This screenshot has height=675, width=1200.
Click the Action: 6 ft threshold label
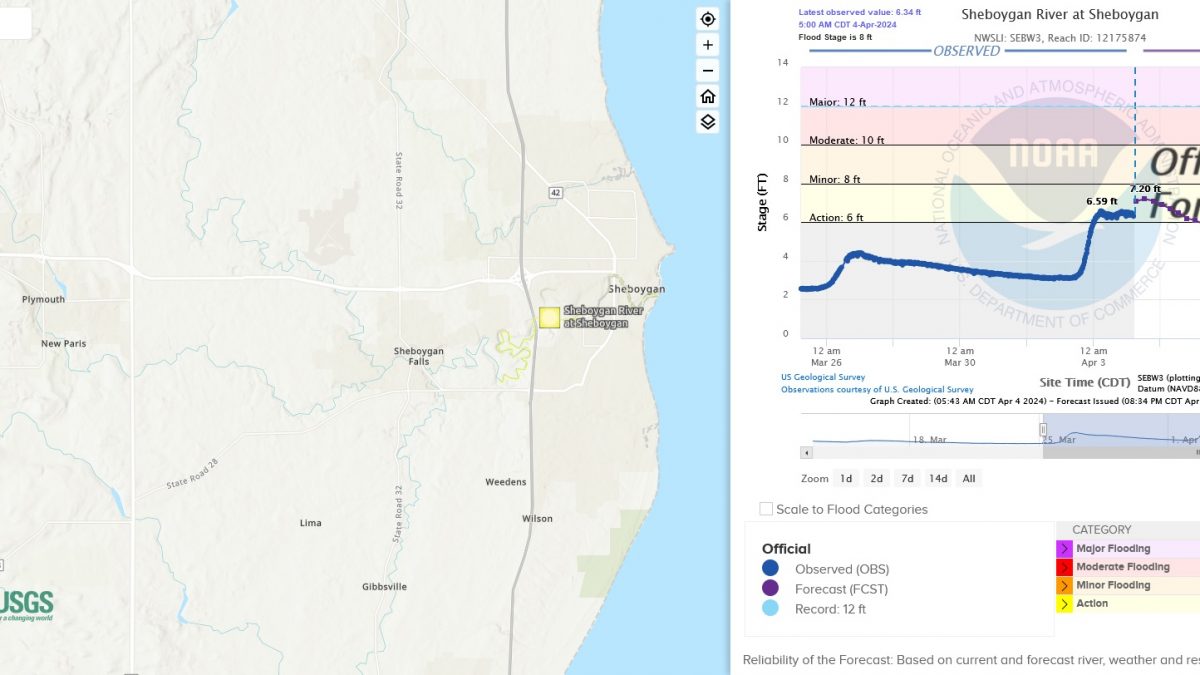tap(836, 218)
